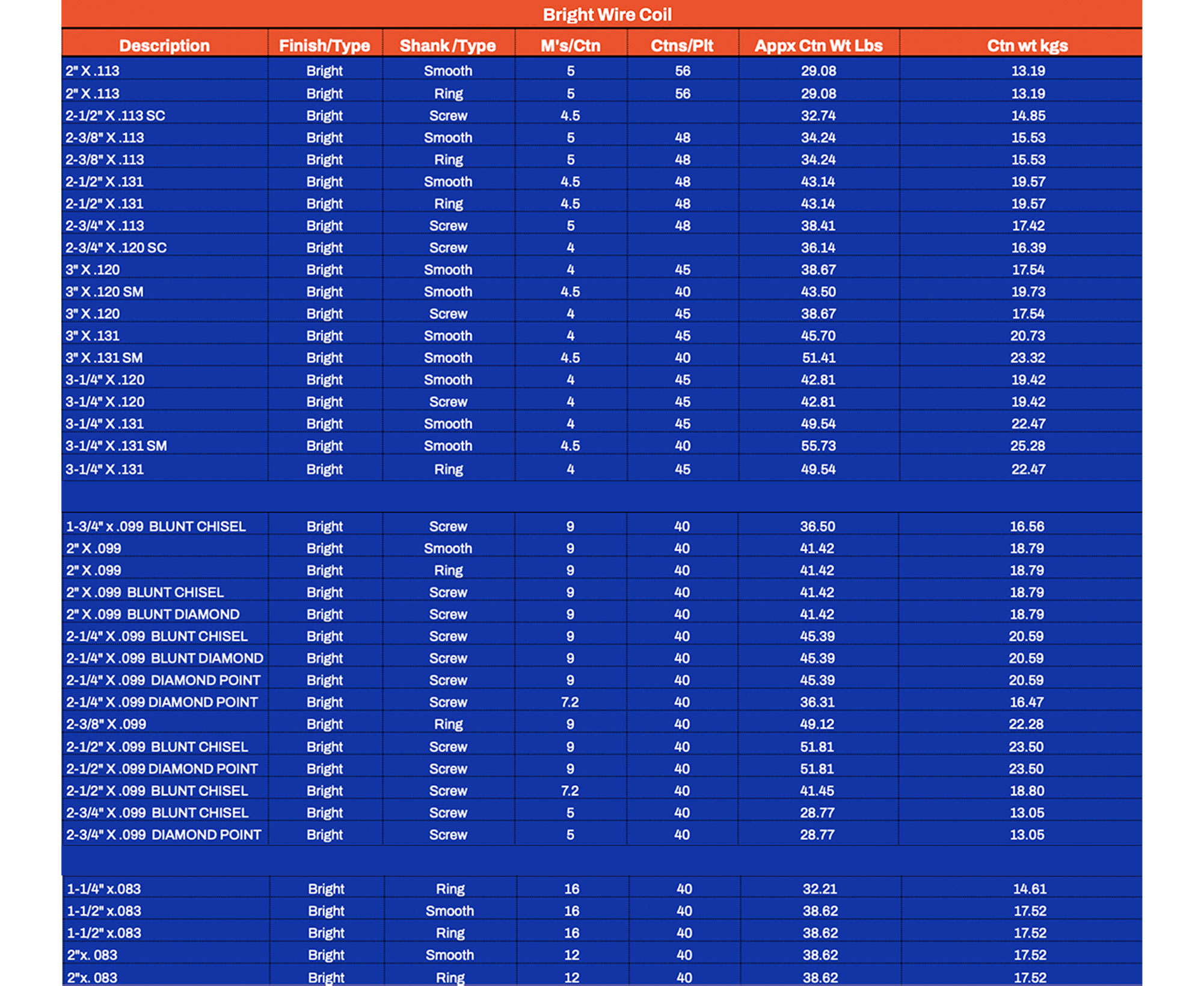Select the 3-1/4" X .131 SM cell
Screen dimensions: 1204x986
[116, 446]
